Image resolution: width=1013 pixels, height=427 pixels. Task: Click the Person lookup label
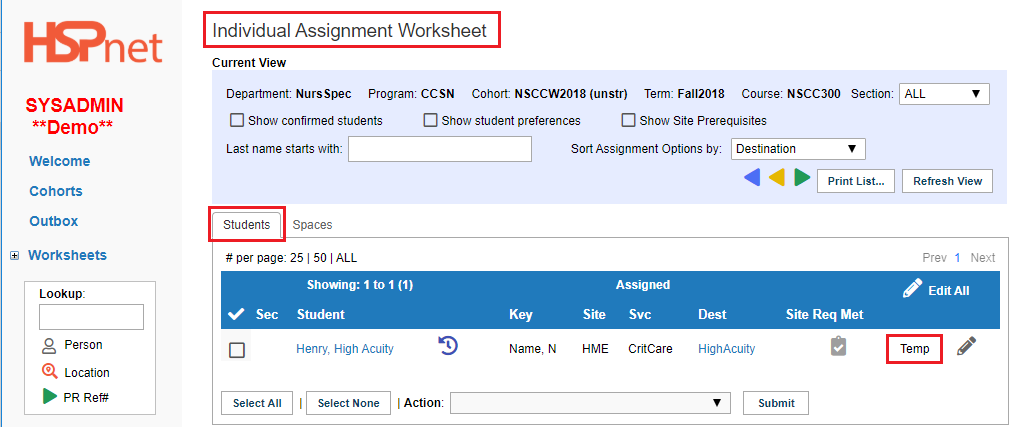(x=83, y=345)
